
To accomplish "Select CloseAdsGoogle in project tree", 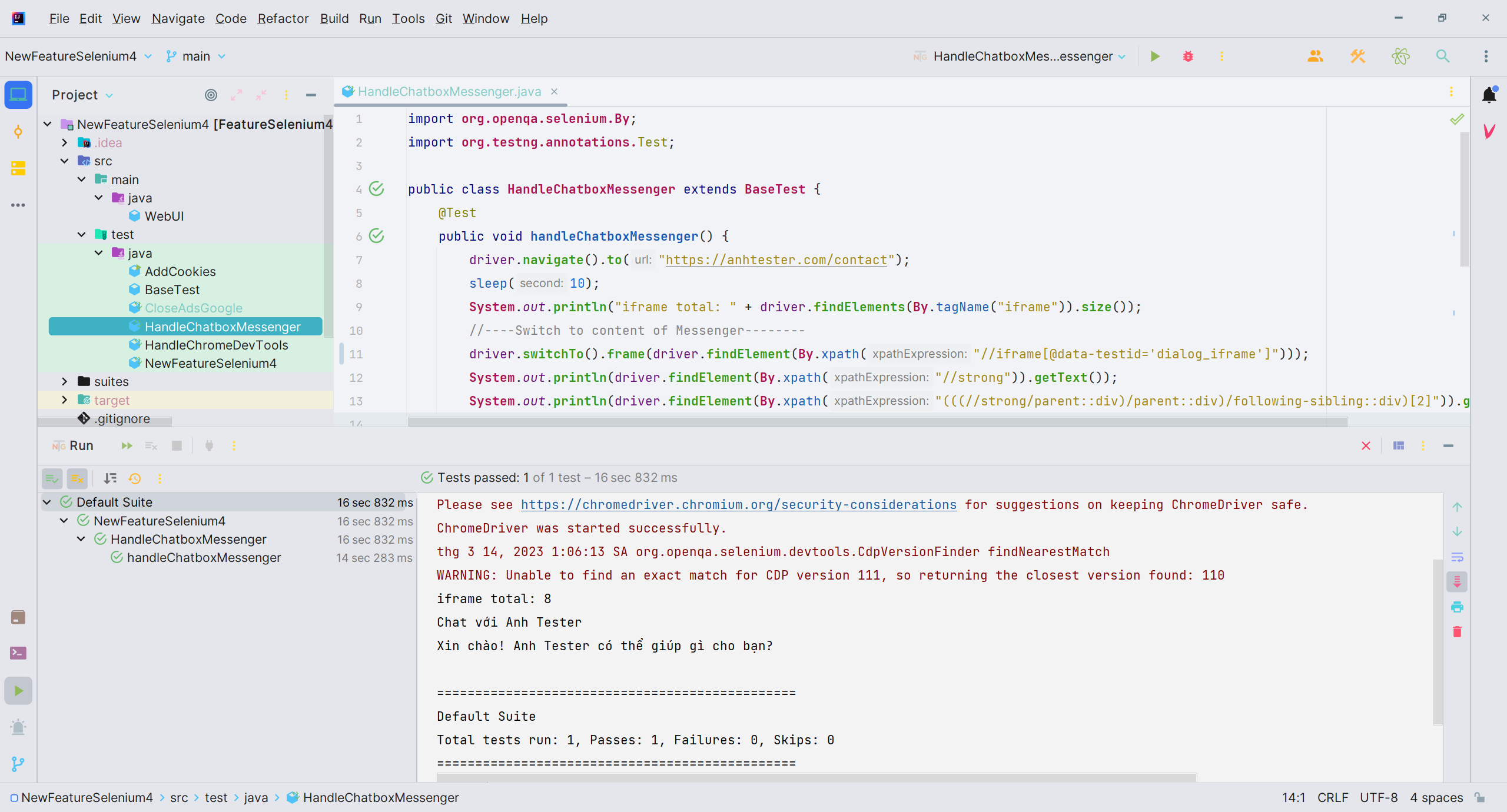I will click(x=193, y=308).
